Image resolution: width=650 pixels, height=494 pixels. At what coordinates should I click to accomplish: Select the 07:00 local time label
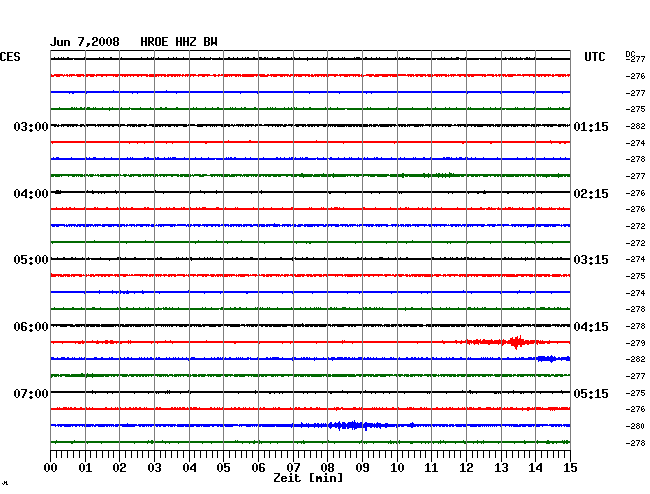coord(31,393)
